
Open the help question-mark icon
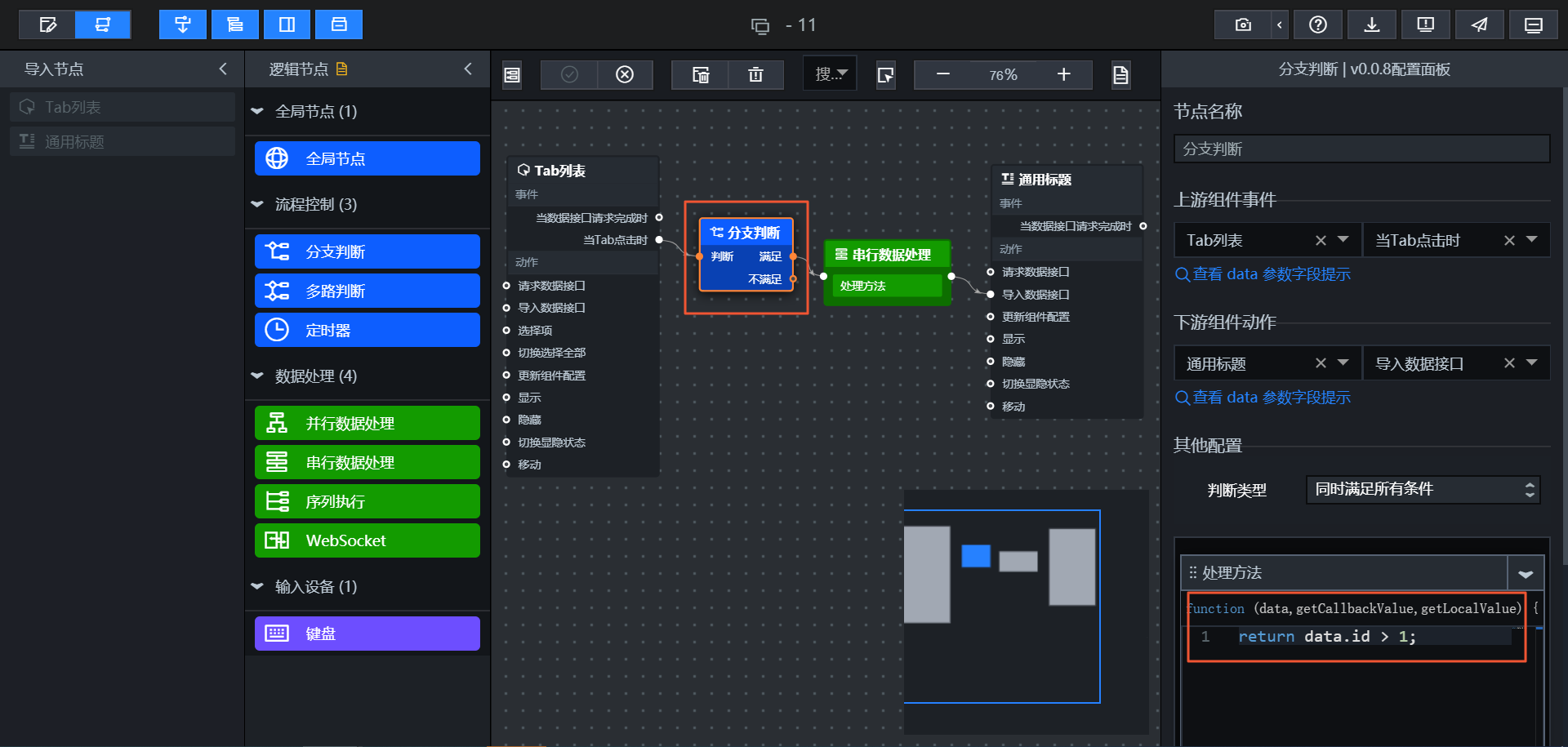pyautogui.click(x=1318, y=24)
